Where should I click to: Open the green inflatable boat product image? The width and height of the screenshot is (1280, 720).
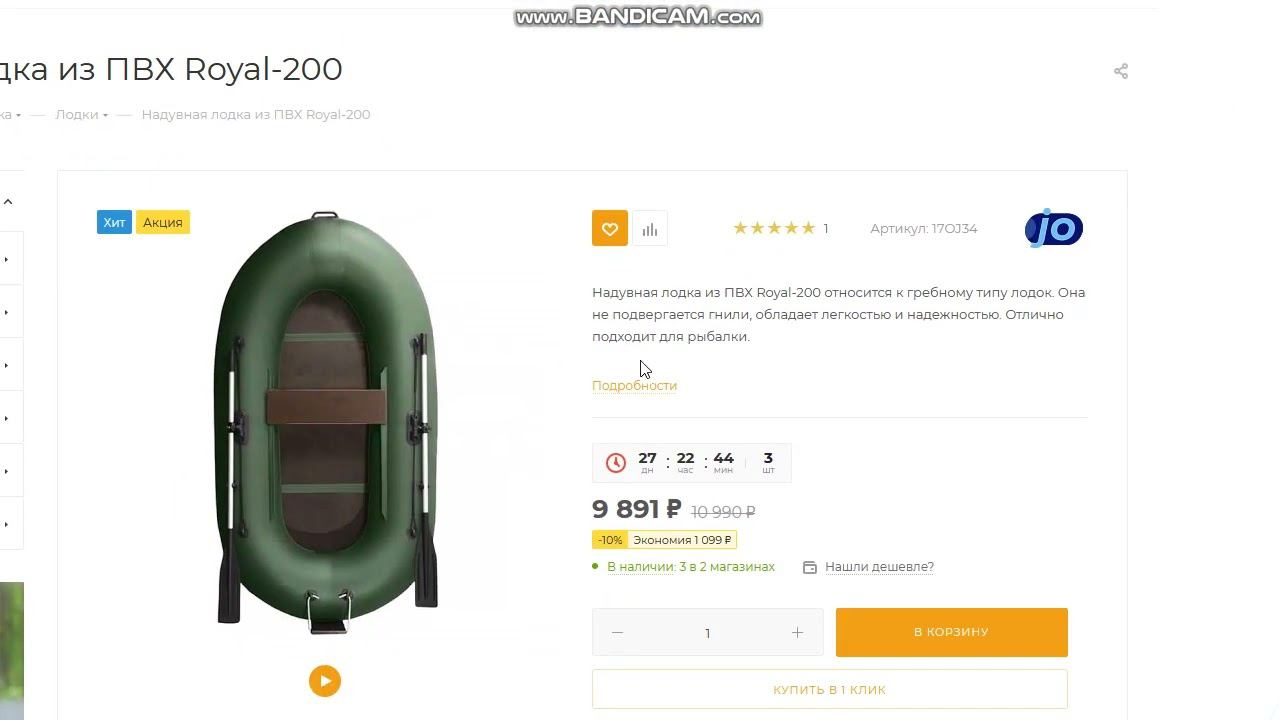click(326, 420)
